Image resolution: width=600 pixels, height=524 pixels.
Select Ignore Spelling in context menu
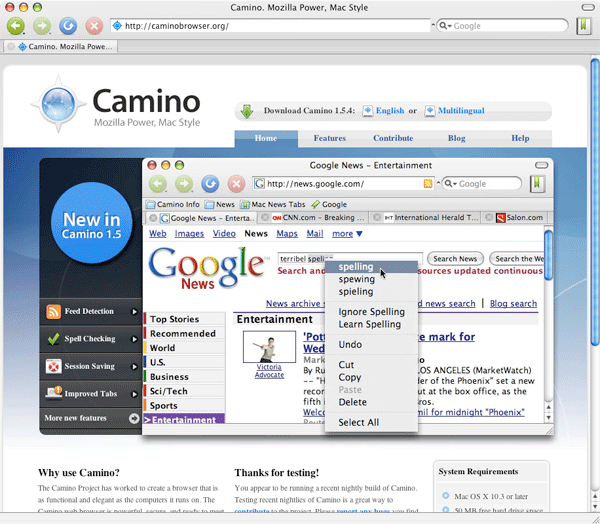[371, 312]
